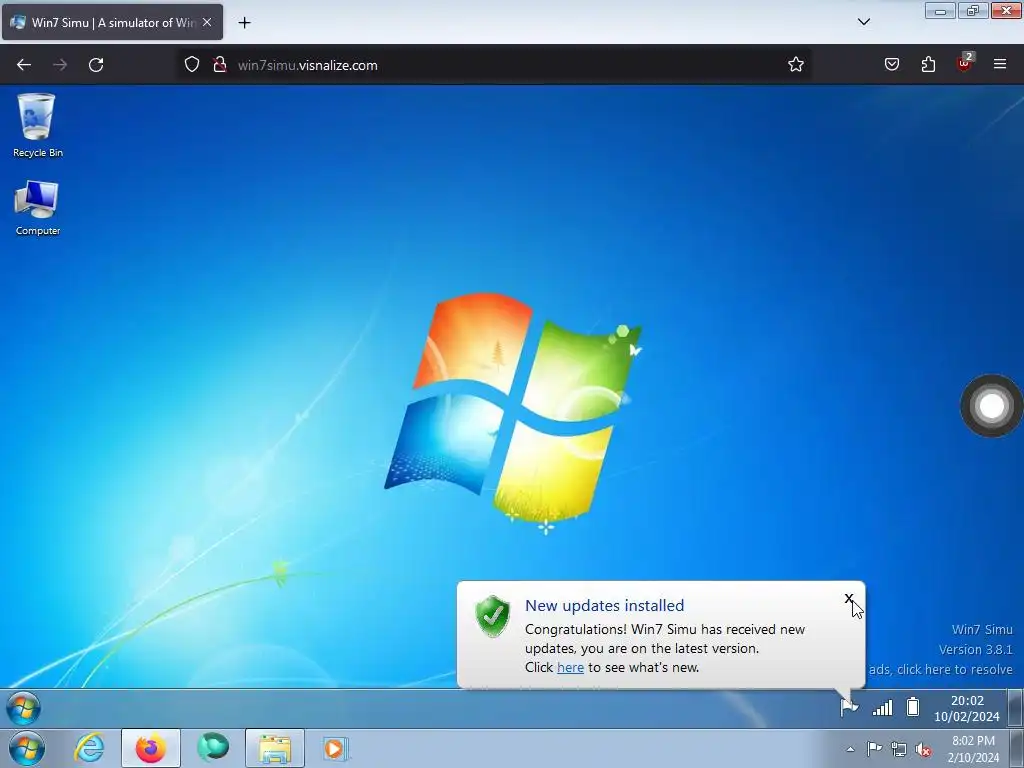Go back in the browser
1024x768 pixels.
(x=24, y=65)
